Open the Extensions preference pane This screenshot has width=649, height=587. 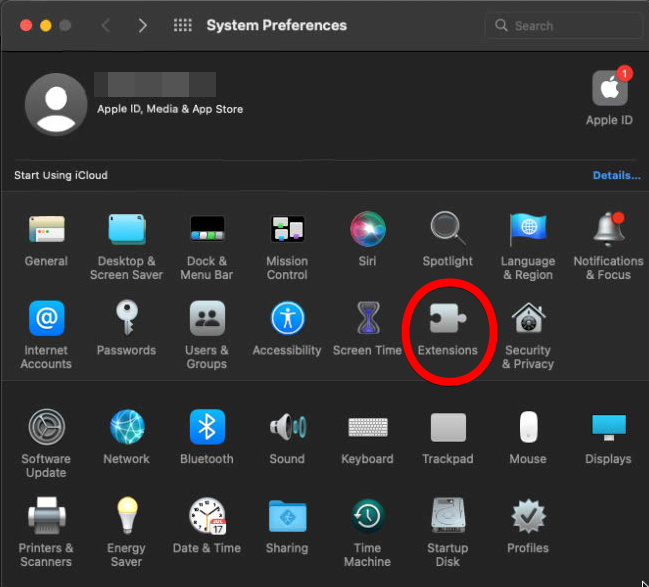point(447,319)
